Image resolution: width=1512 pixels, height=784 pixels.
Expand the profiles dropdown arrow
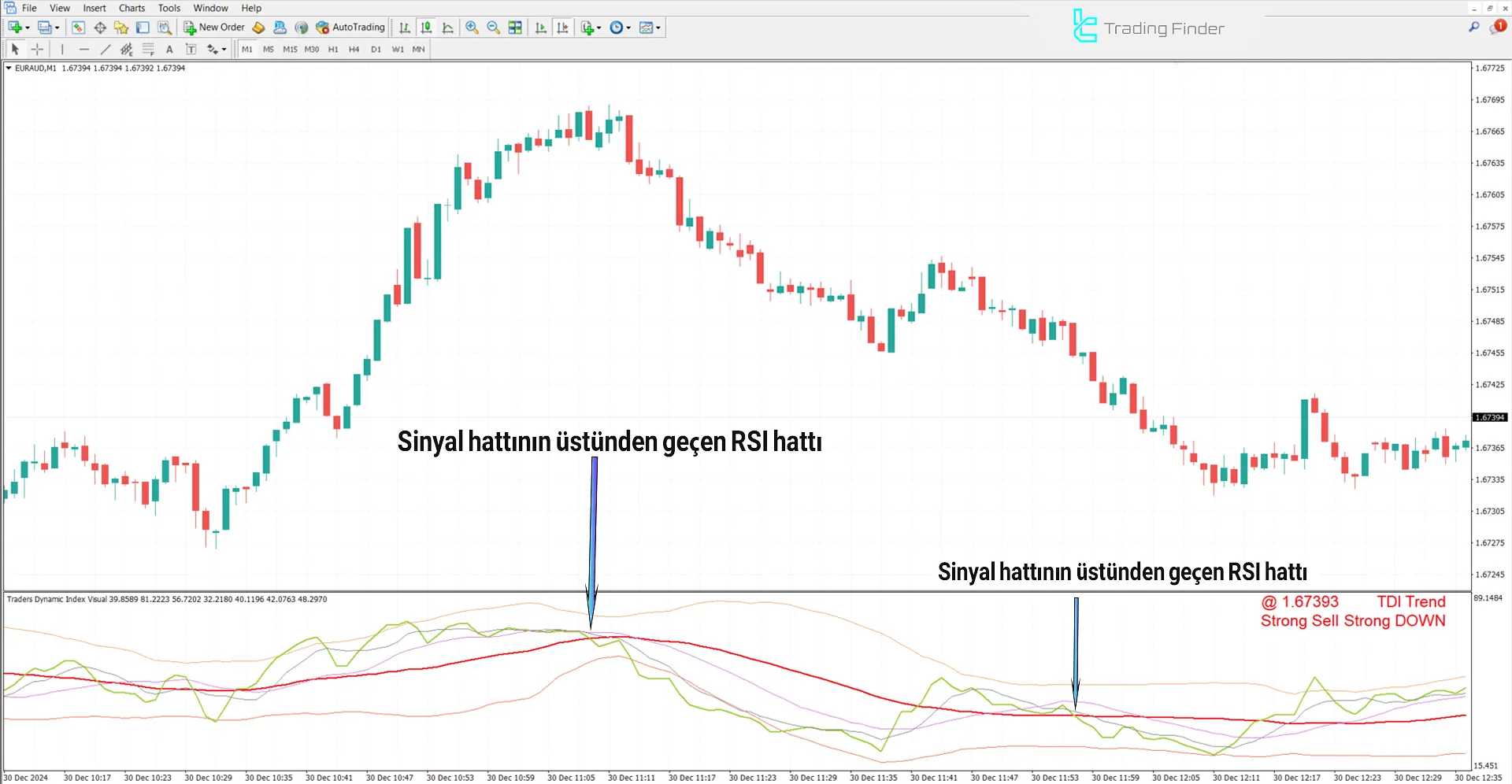pyautogui.click(x=57, y=28)
